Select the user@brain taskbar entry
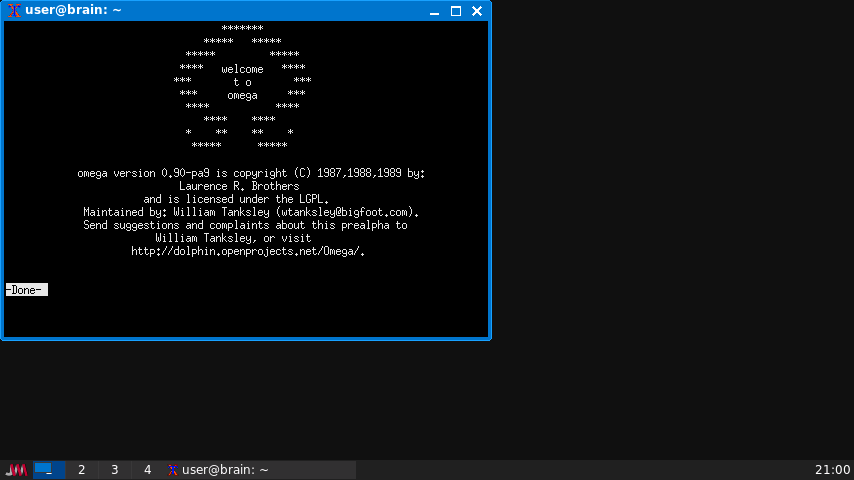This screenshot has height=480, width=854. 260,470
